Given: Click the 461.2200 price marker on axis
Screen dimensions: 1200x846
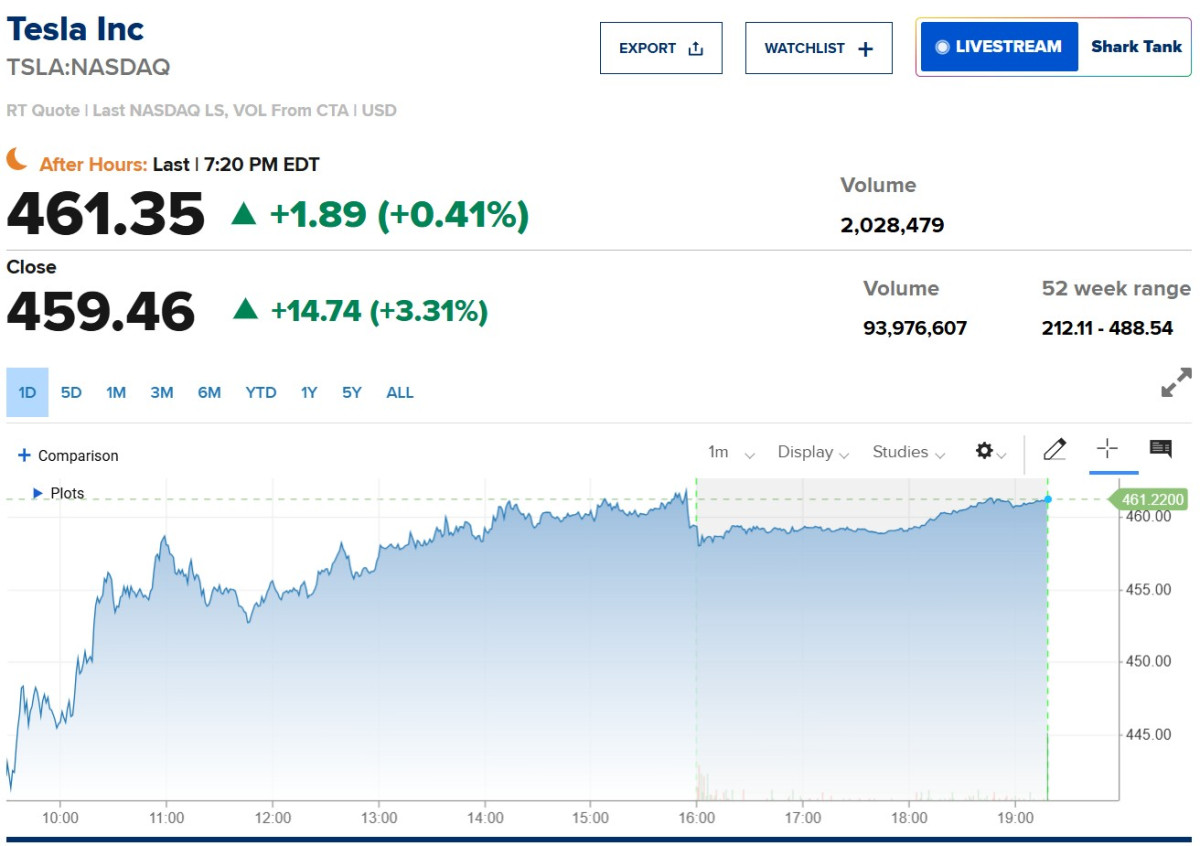Looking at the screenshot, I should click(1152, 500).
